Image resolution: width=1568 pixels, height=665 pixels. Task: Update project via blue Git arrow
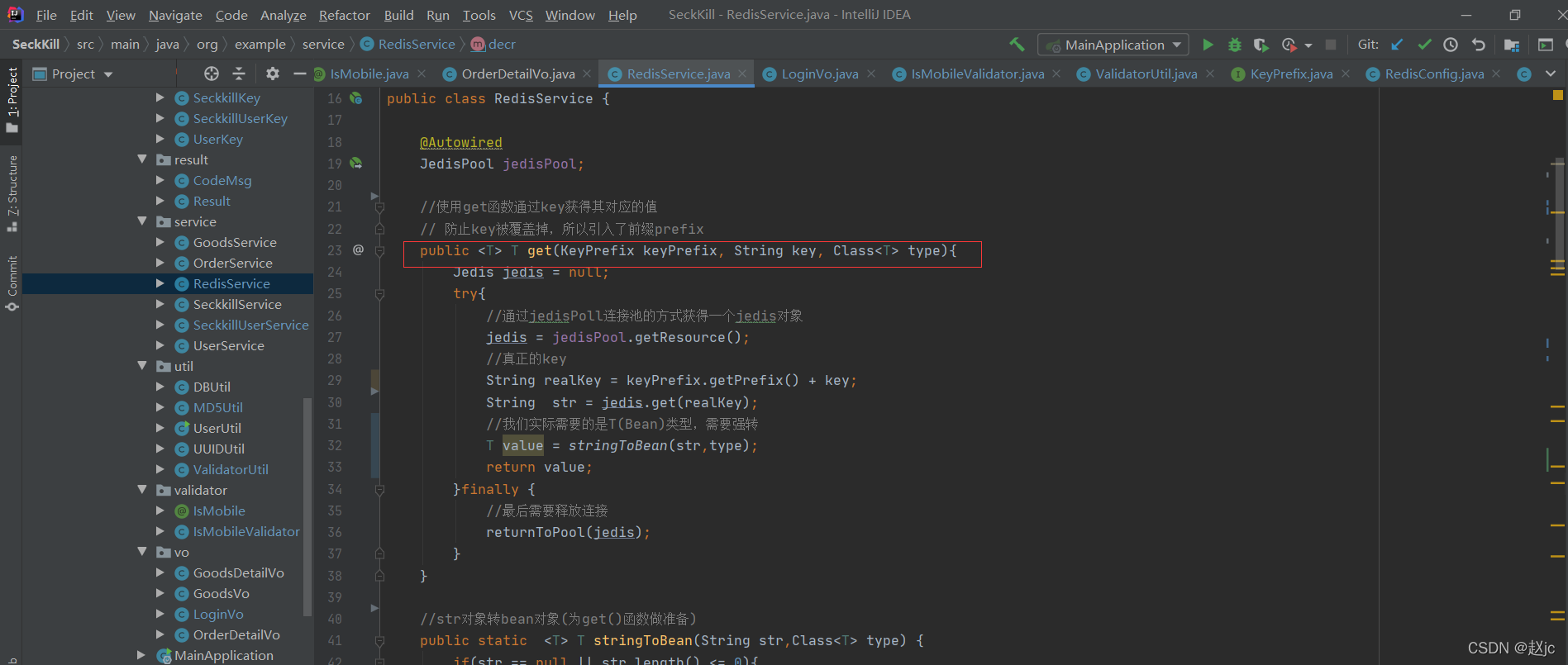pyautogui.click(x=1397, y=45)
